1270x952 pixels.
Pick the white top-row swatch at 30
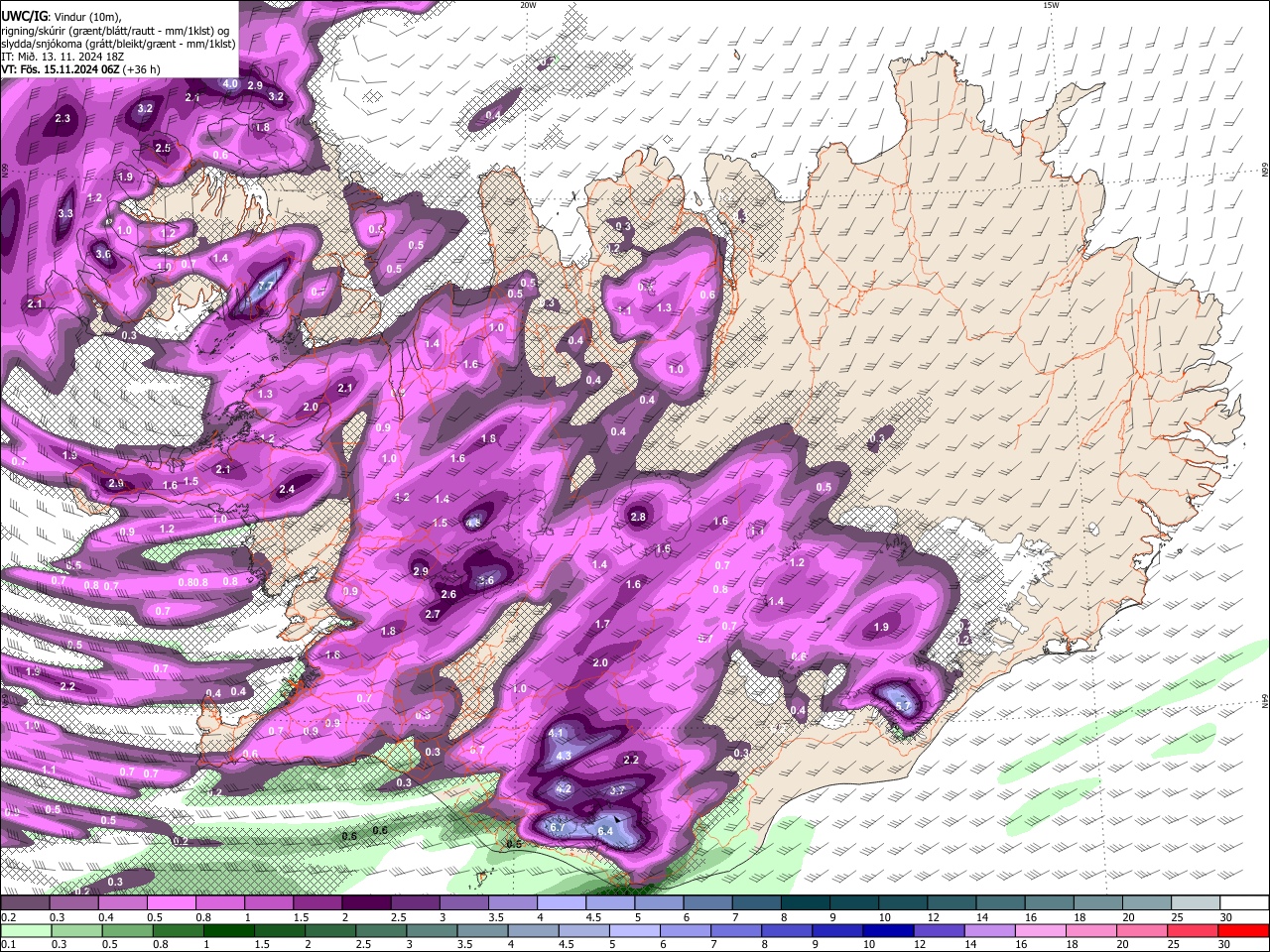pos(1244,903)
